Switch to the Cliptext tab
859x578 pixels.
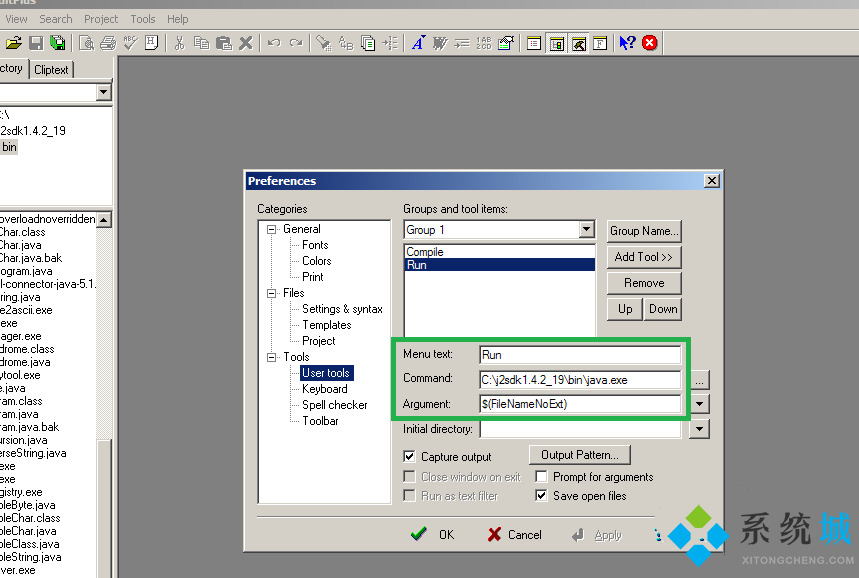coord(51,69)
